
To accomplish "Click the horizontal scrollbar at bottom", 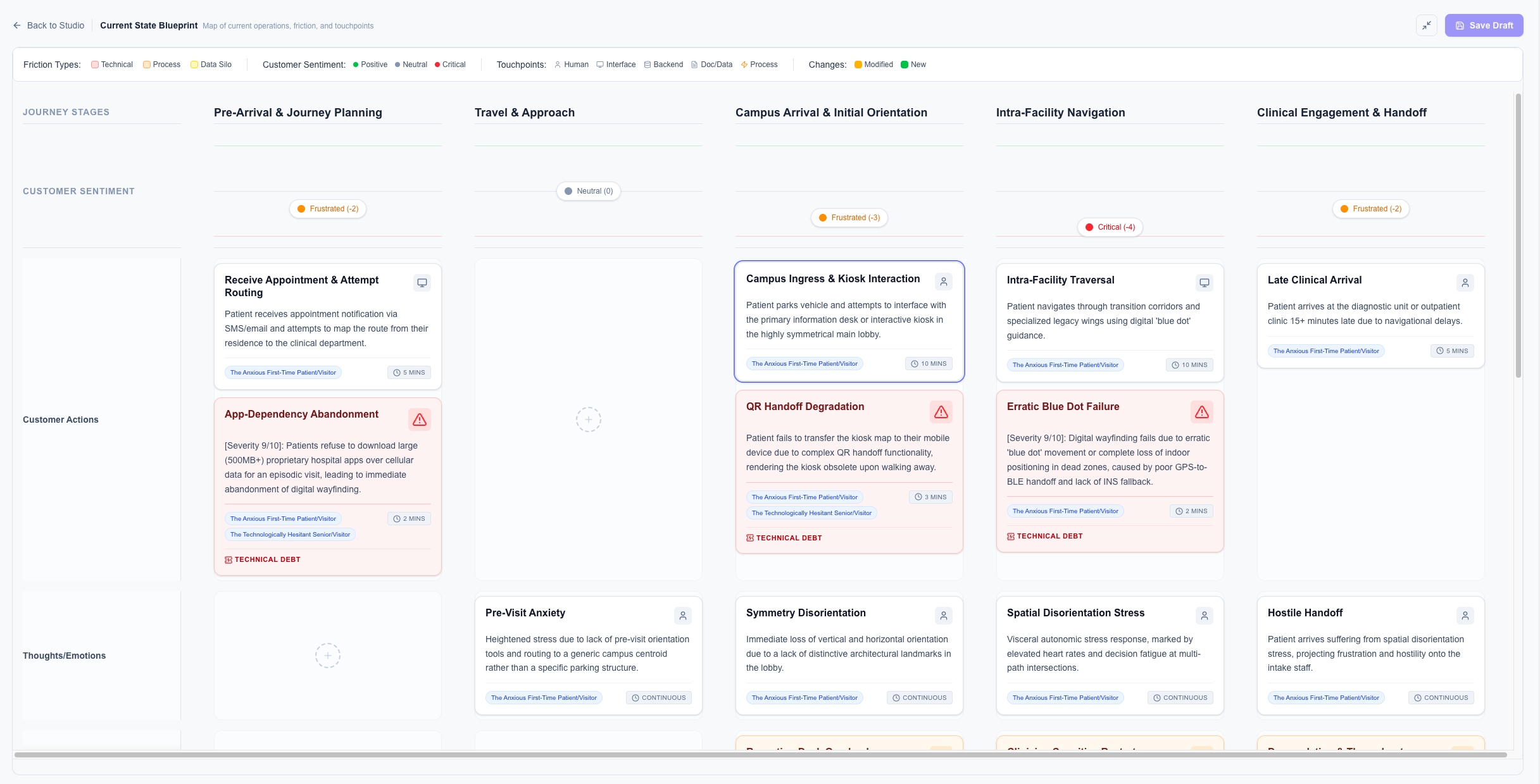I will [x=760, y=755].
